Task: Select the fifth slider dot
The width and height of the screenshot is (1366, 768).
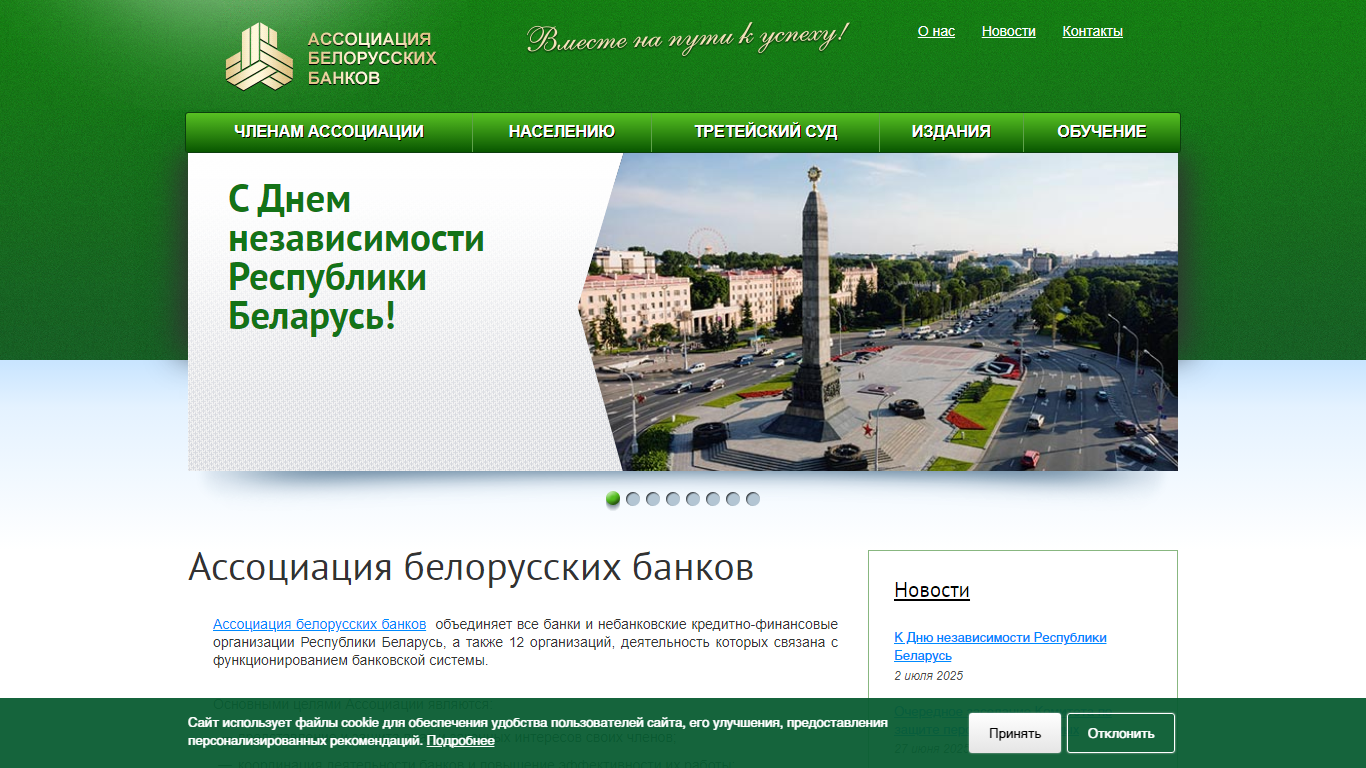Action: [x=693, y=499]
